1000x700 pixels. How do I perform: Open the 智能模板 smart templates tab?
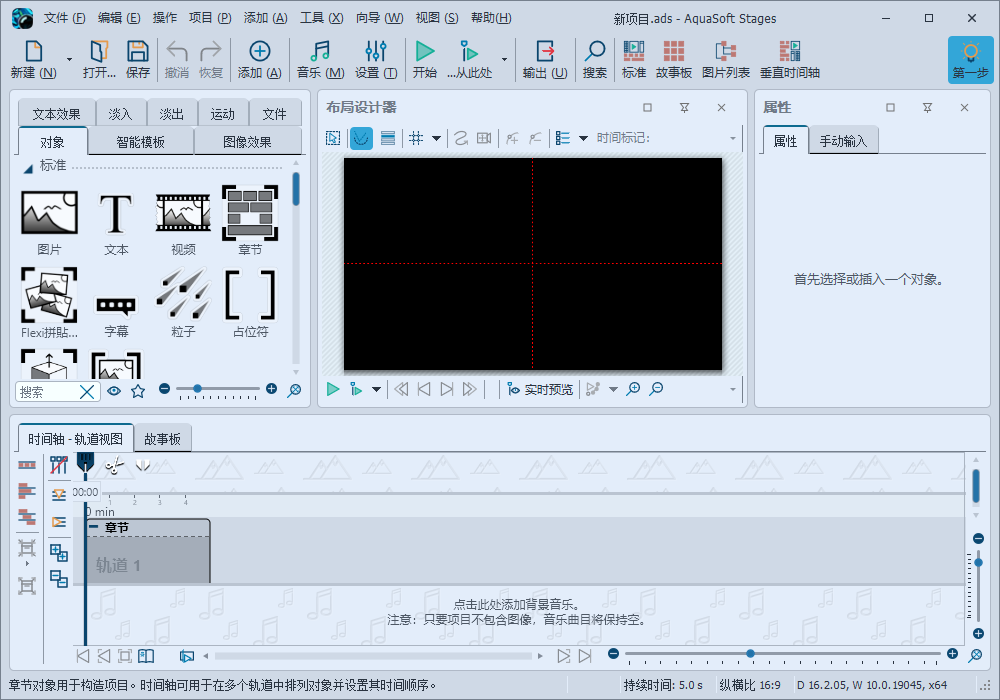tap(140, 142)
